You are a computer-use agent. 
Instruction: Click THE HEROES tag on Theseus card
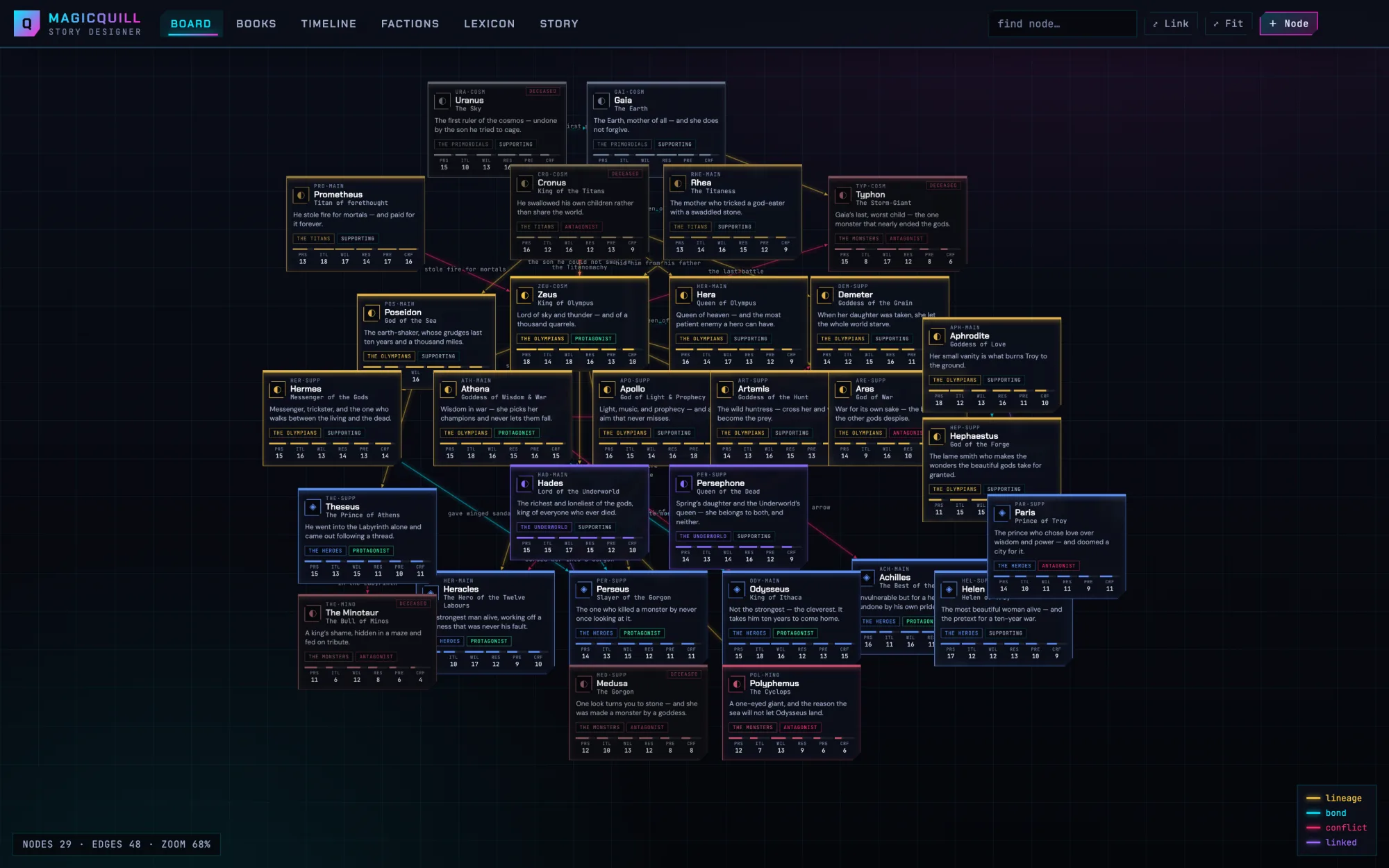click(325, 551)
